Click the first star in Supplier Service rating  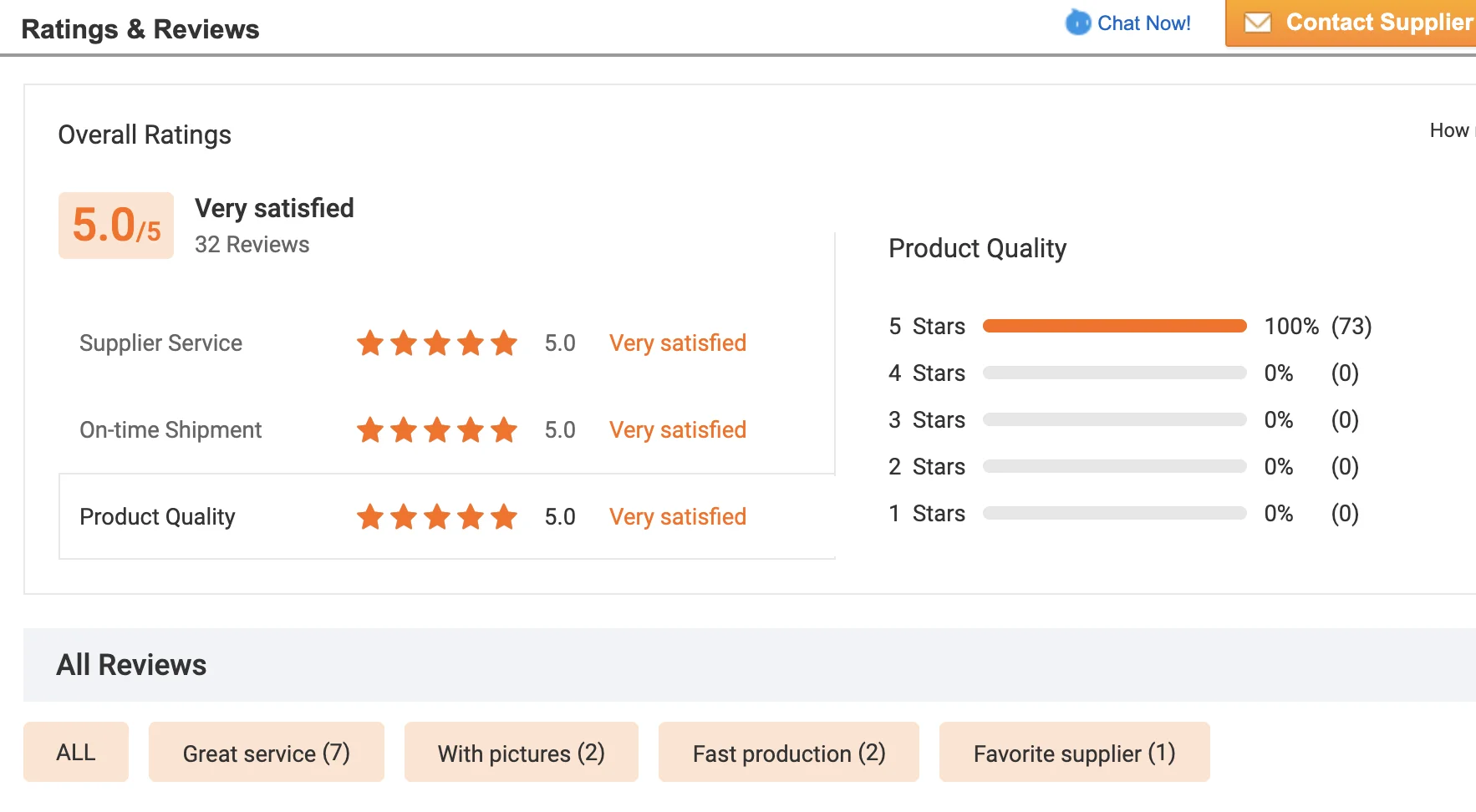[370, 343]
